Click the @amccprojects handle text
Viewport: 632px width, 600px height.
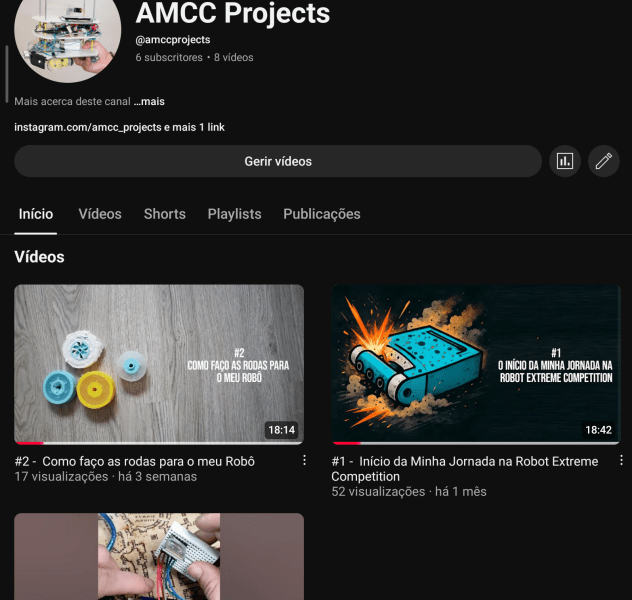point(173,39)
